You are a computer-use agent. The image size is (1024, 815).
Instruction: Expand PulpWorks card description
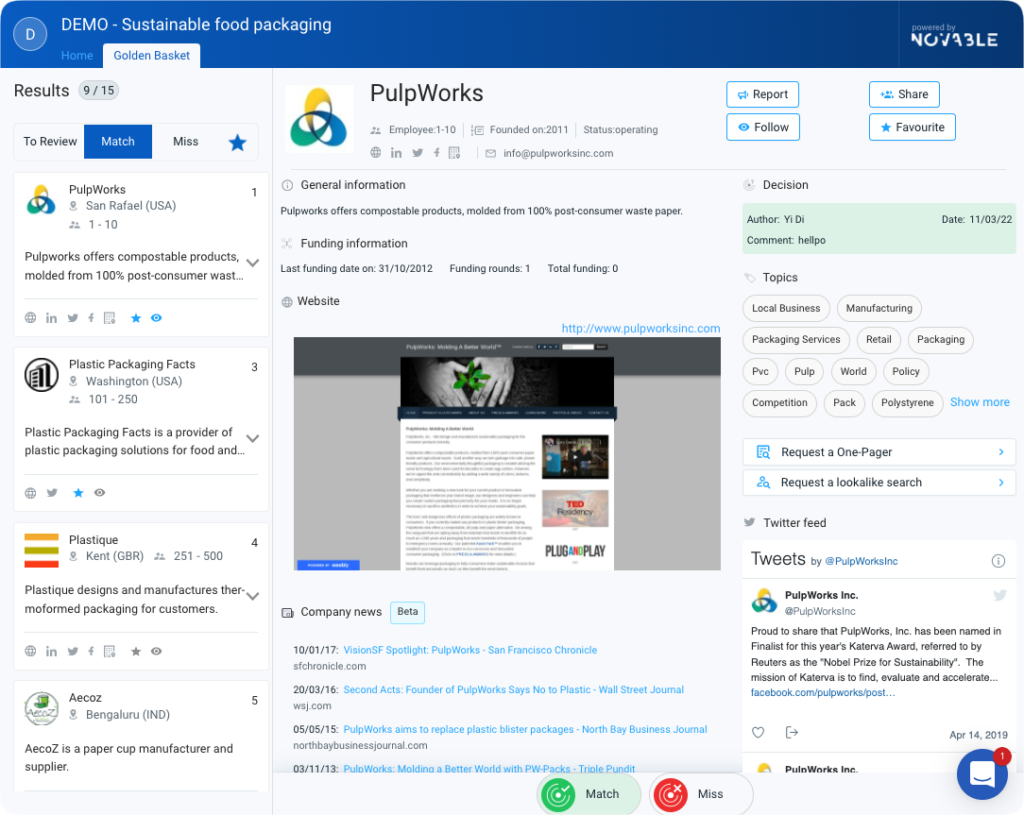[253, 263]
